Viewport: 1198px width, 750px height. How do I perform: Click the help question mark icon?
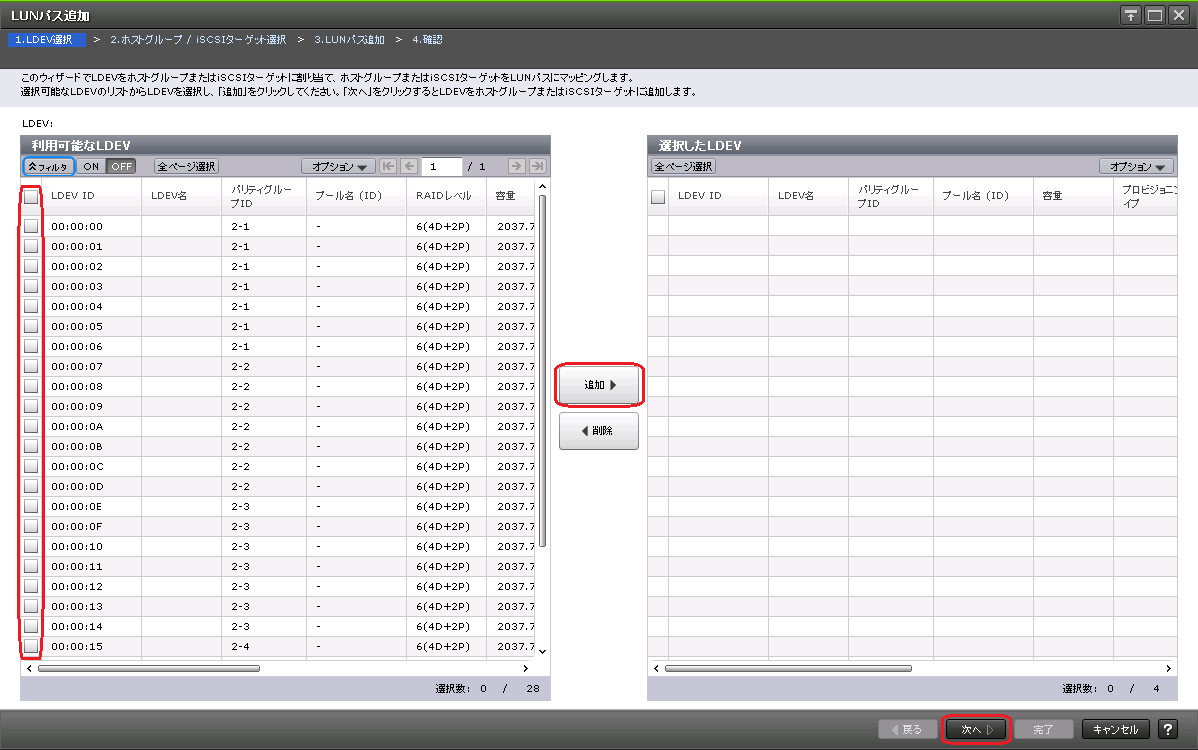pos(1166,730)
